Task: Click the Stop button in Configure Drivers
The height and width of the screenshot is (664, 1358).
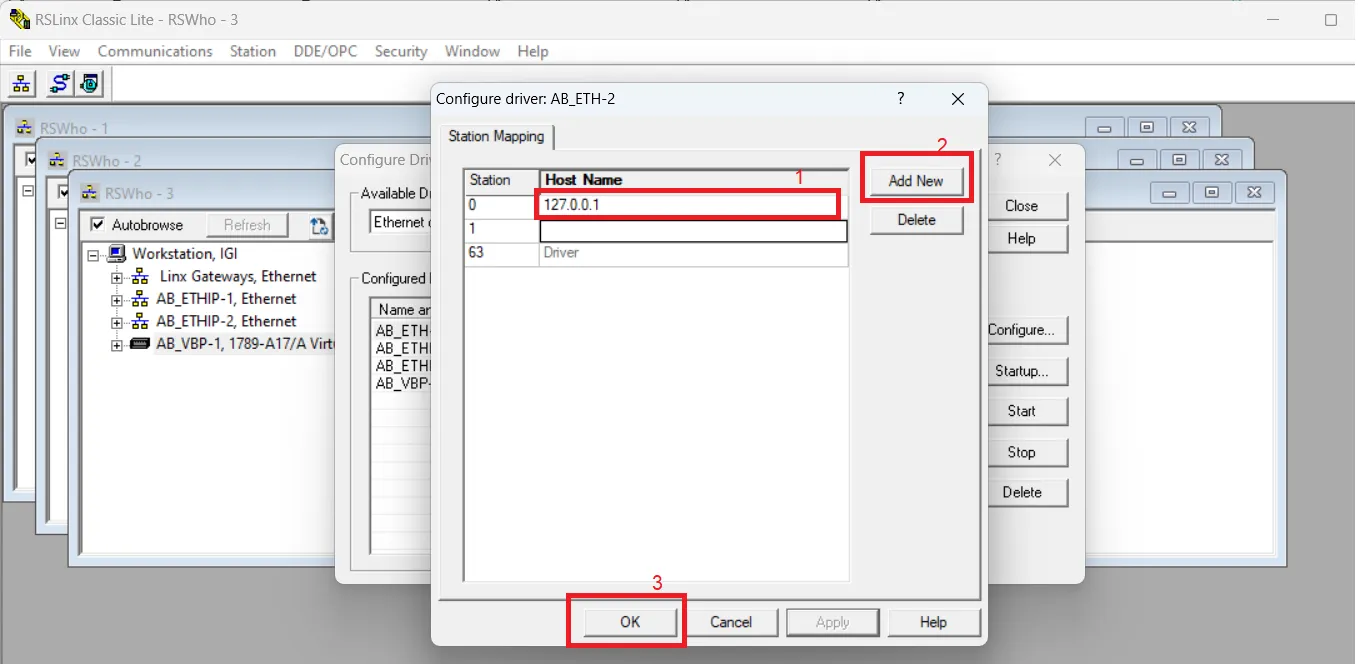Action: [x=1021, y=452]
